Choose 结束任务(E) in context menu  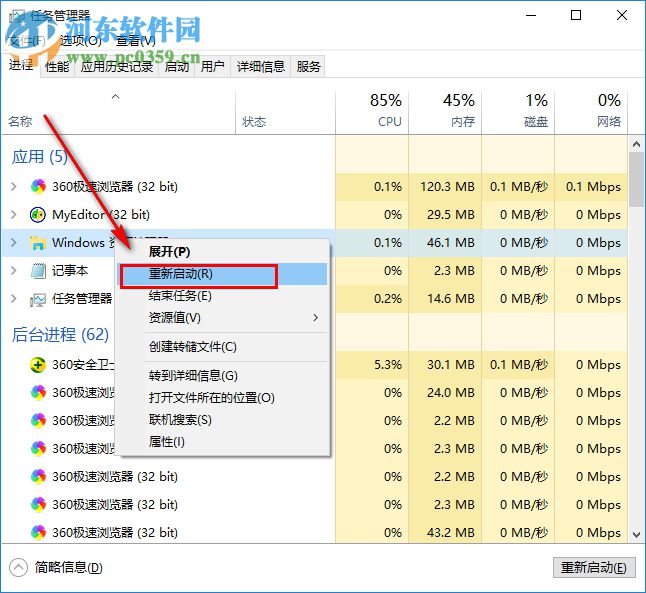click(222, 296)
